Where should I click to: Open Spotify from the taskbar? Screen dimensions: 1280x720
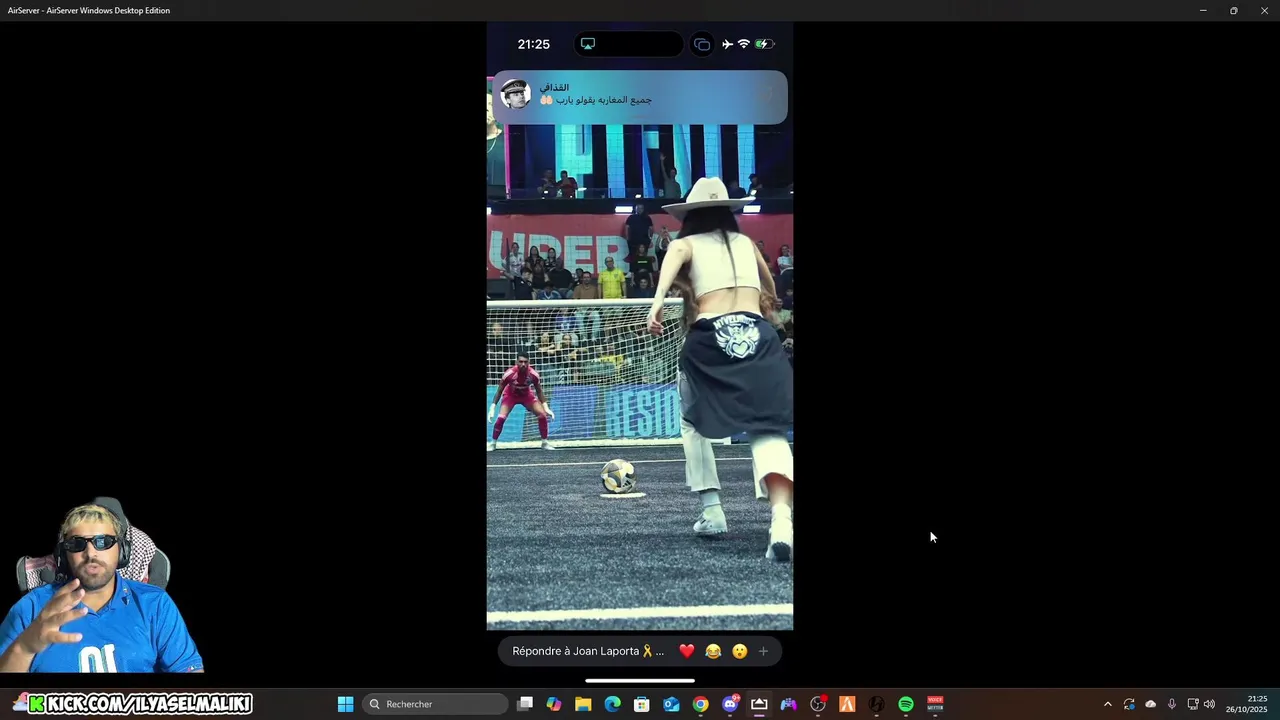906,704
